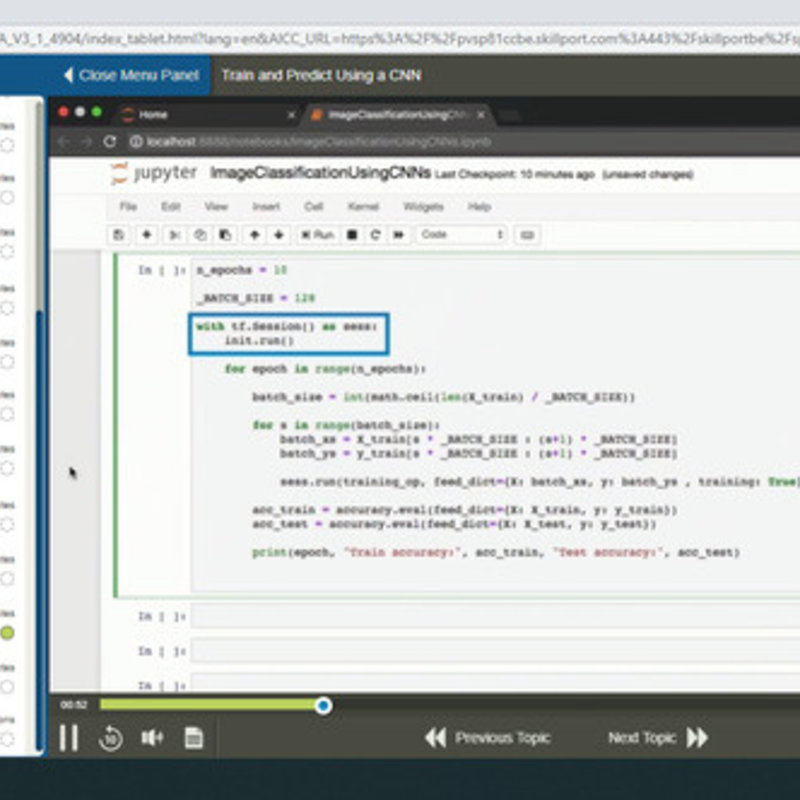Click the print Train accuracy line
The image size is (800, 800).
click(495, 552)
